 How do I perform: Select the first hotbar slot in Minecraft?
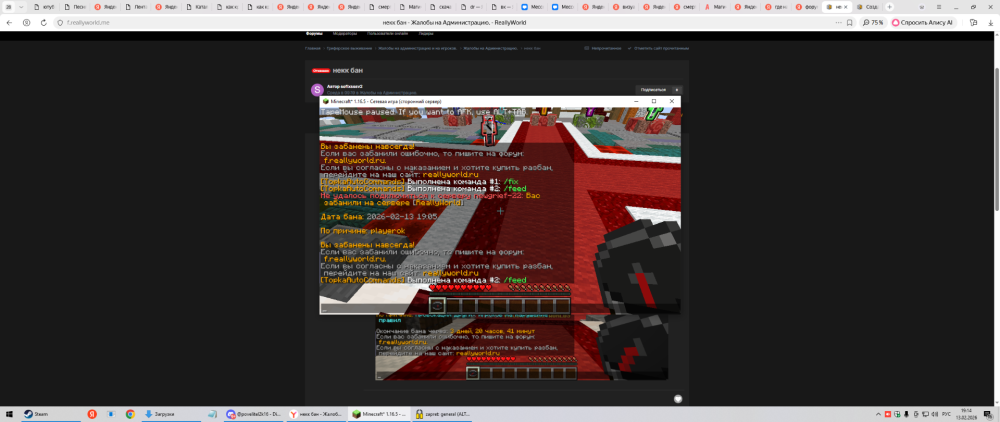coord(438,306)
